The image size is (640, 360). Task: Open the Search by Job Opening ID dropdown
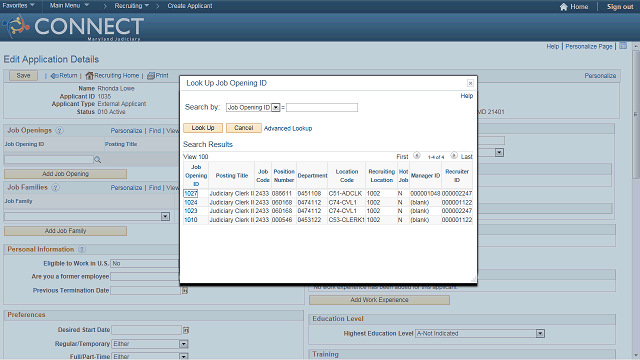point(276,107)
